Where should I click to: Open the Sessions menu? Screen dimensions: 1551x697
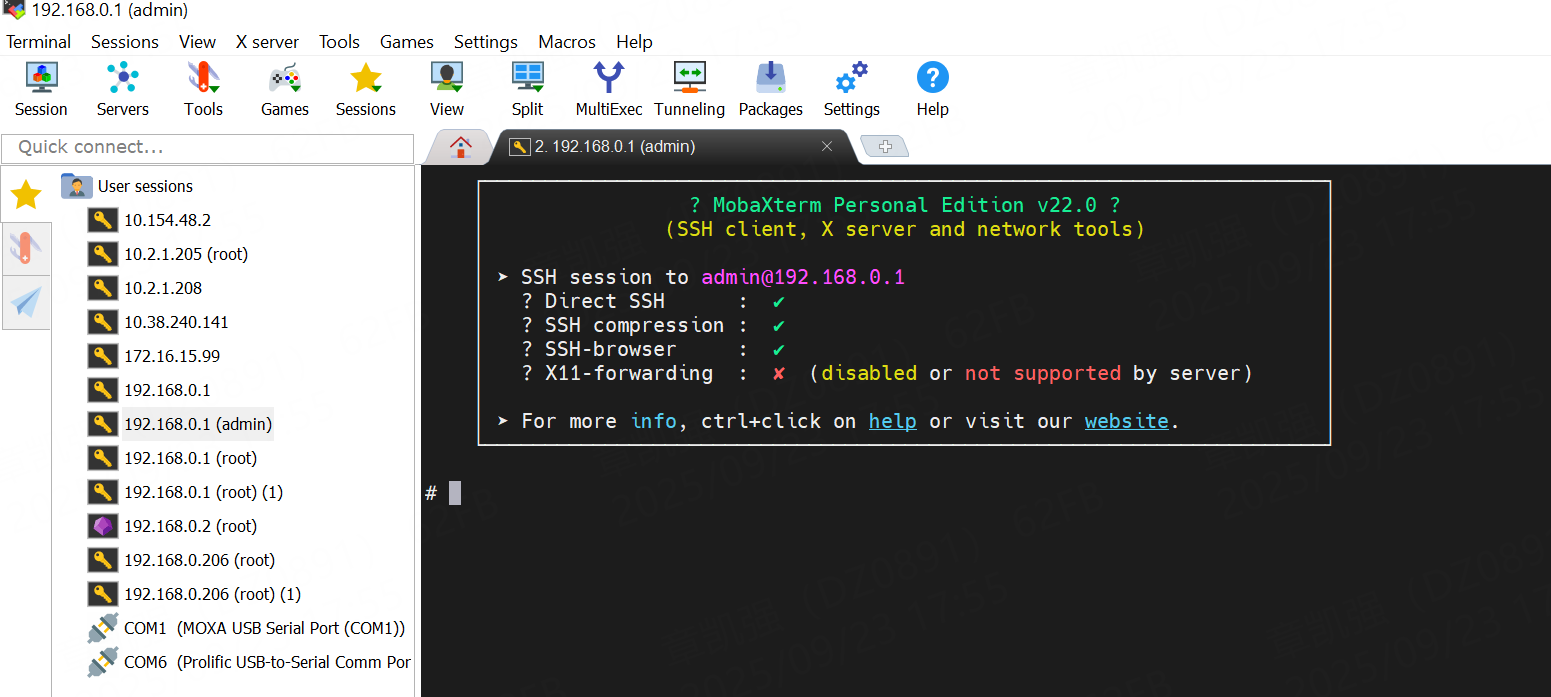point(125,42)
